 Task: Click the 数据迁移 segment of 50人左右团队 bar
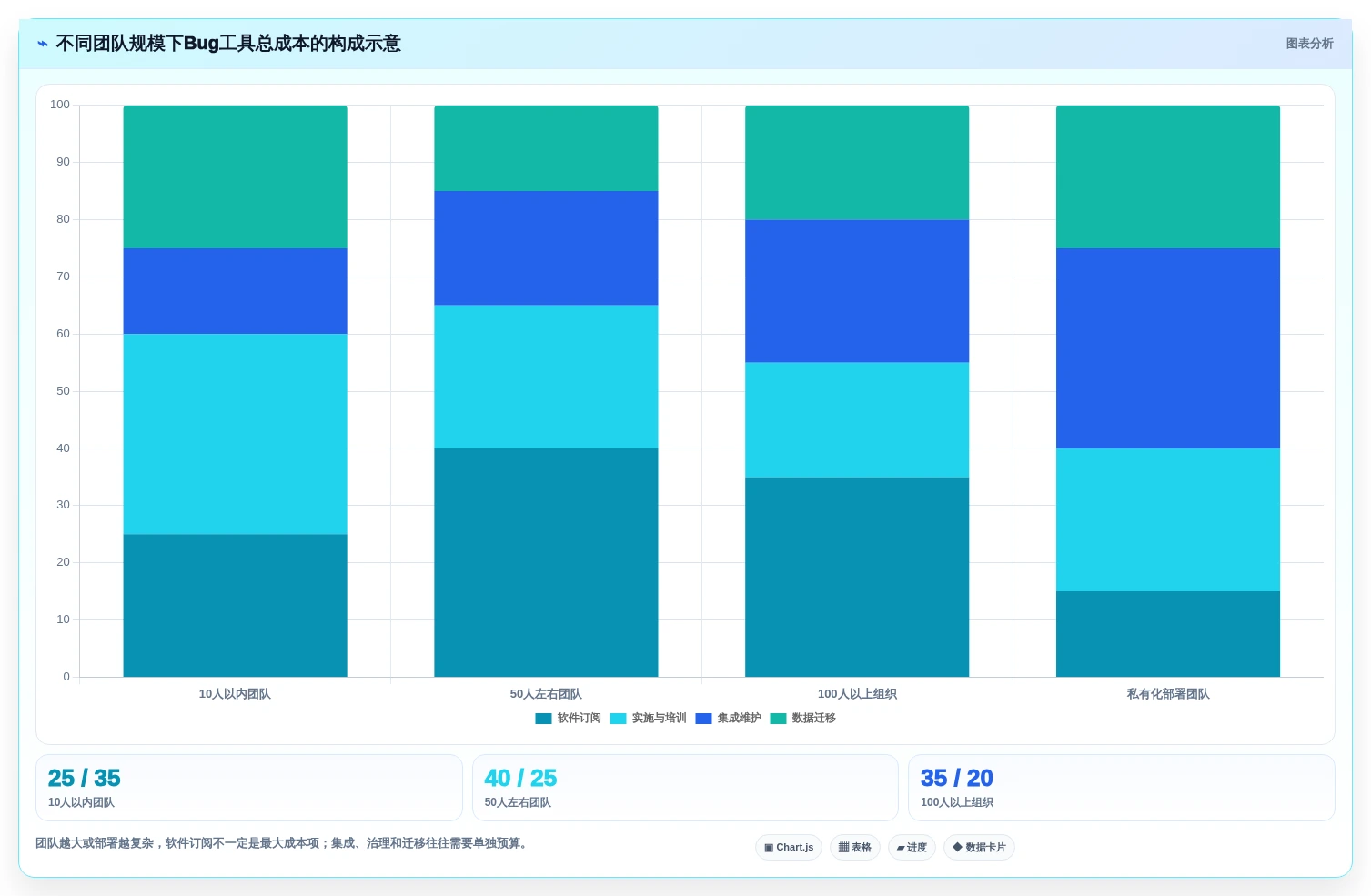[x=546, y=148]
